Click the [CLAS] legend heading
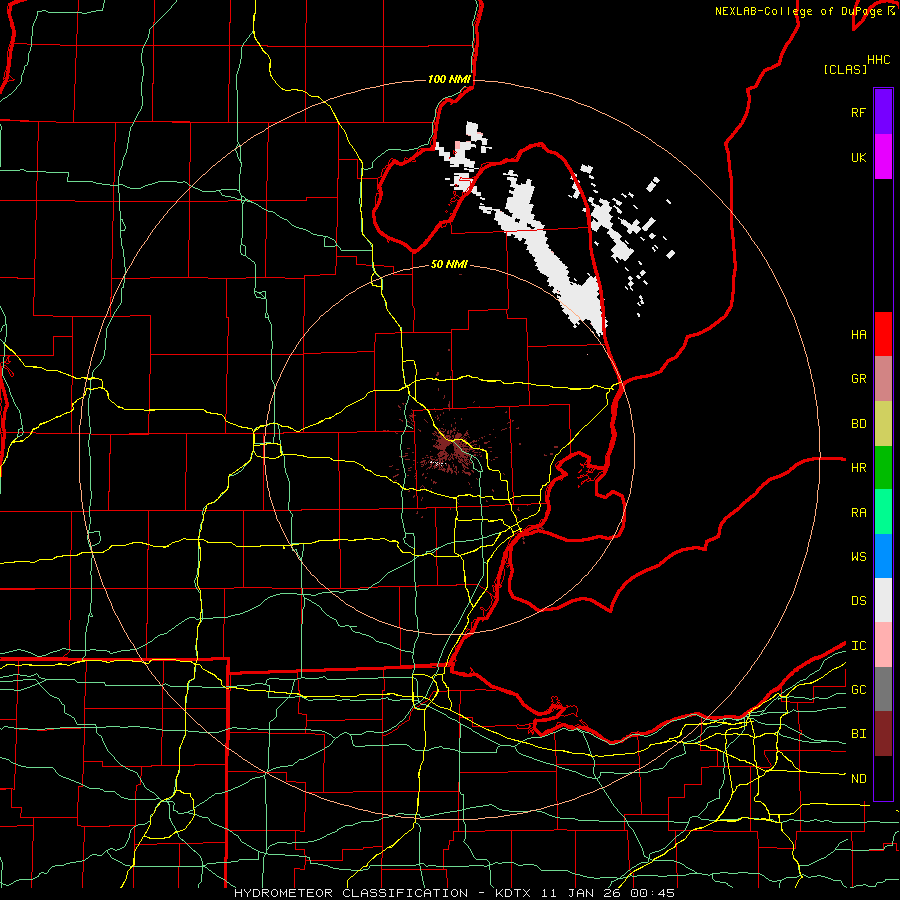 click(845, 69)
